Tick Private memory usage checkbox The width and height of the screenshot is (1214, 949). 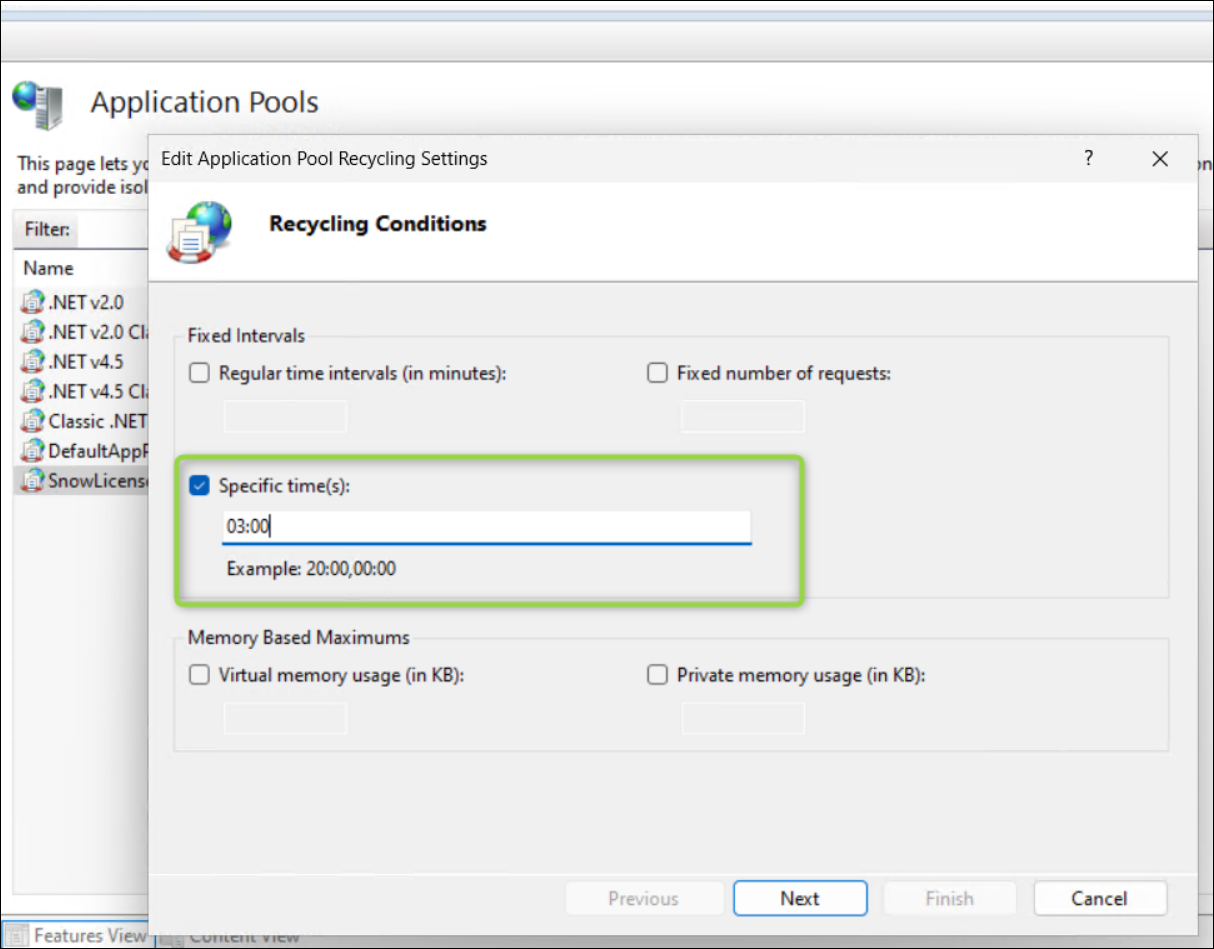pos(657,675)
